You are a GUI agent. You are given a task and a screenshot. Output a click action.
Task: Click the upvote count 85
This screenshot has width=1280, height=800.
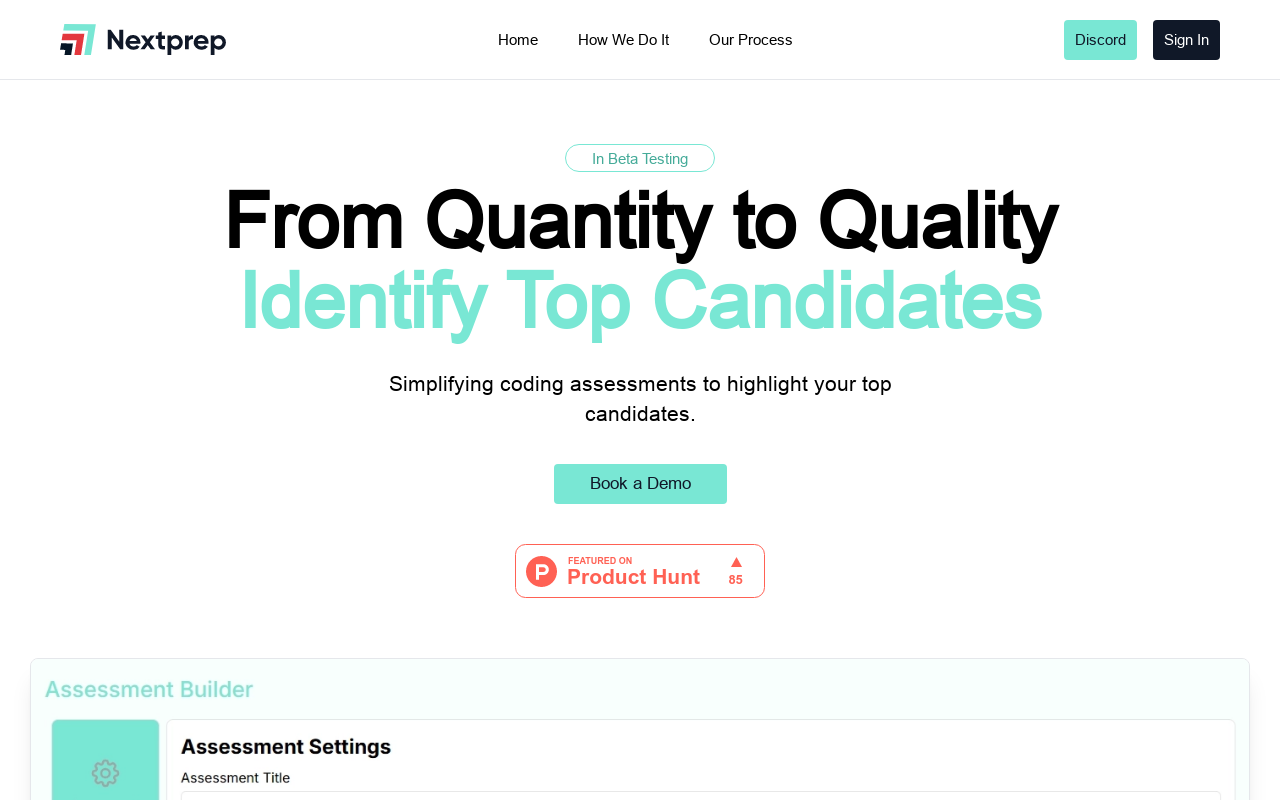coord(736,580)
